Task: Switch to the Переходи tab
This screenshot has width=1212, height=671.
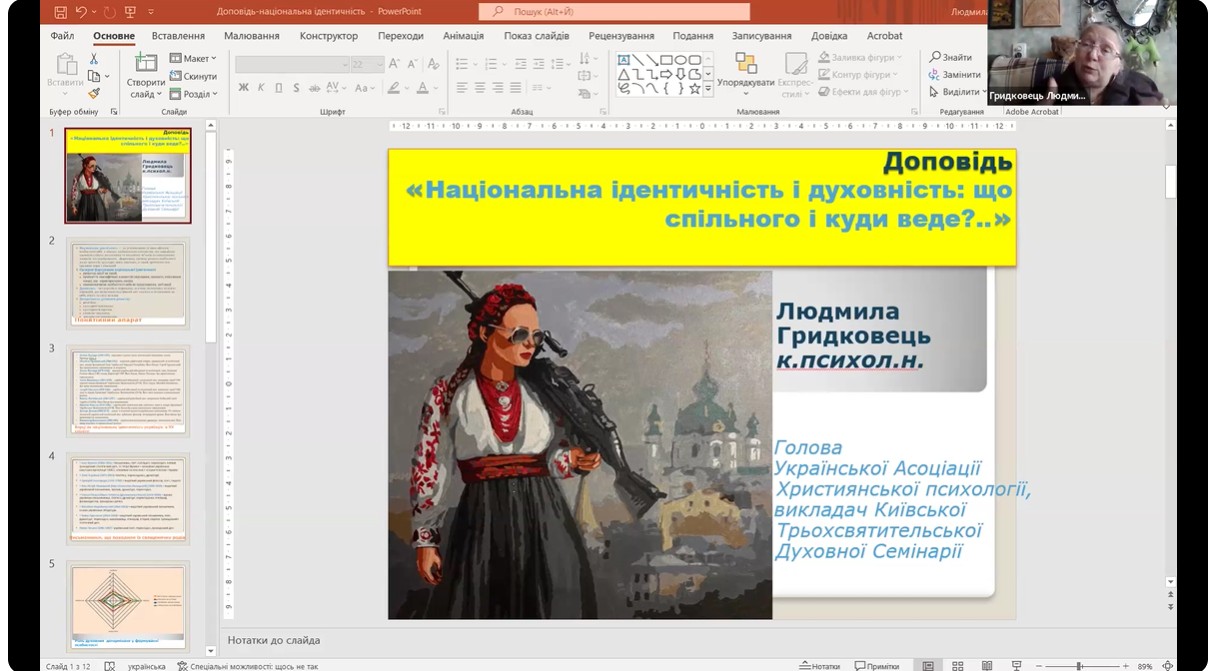Action: 401,36
